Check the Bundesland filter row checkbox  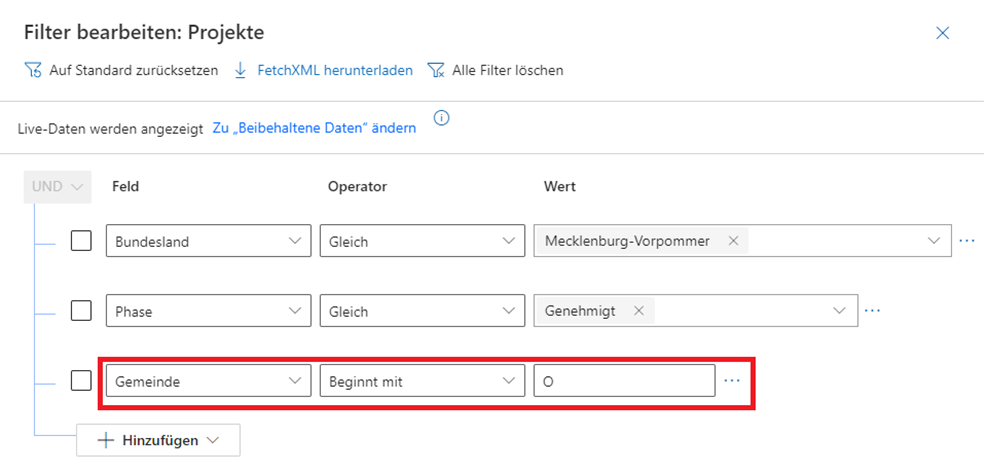(81, 241)
